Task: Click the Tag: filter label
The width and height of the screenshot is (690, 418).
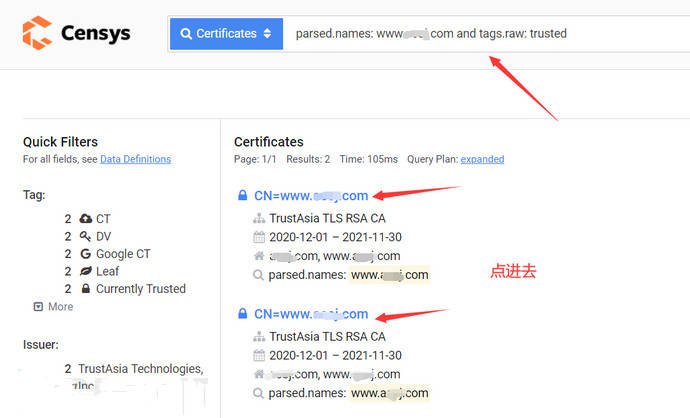Action: (x=34, y=194)
